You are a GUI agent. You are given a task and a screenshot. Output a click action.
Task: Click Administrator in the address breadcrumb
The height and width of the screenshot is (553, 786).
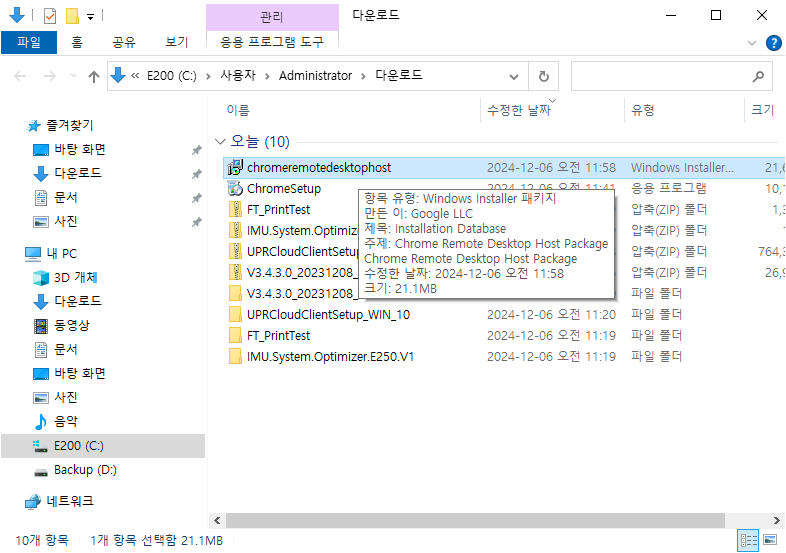(315, 76)
